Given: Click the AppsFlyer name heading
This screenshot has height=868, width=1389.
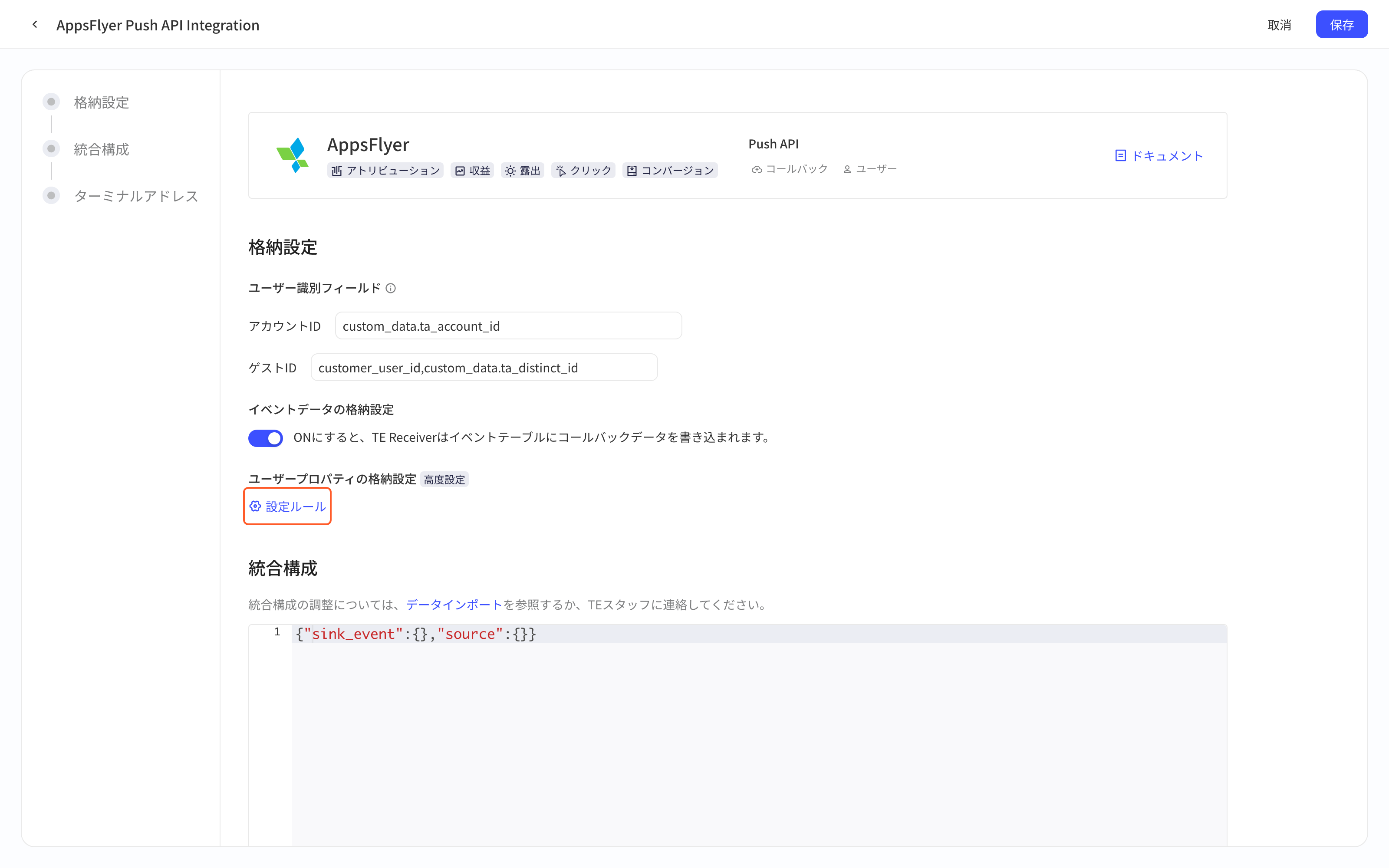Looking at the screenshot, I should click(x=368, y=145).
